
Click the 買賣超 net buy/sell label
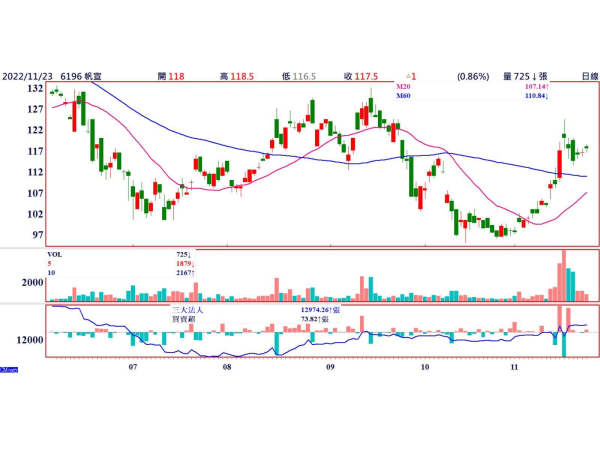click(184, 319)
